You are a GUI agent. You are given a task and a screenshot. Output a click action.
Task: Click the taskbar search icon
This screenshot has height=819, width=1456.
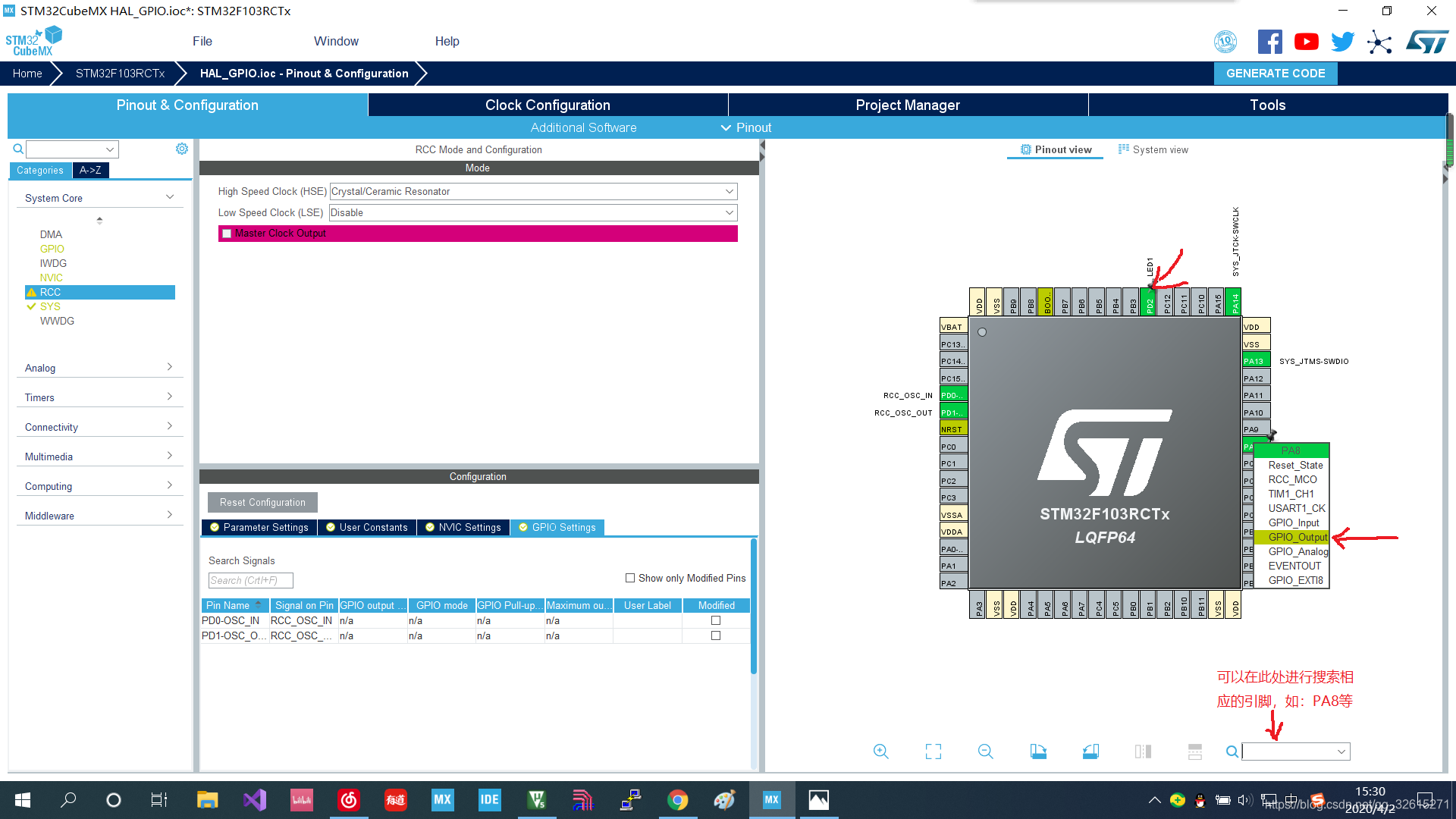(68, 800)
